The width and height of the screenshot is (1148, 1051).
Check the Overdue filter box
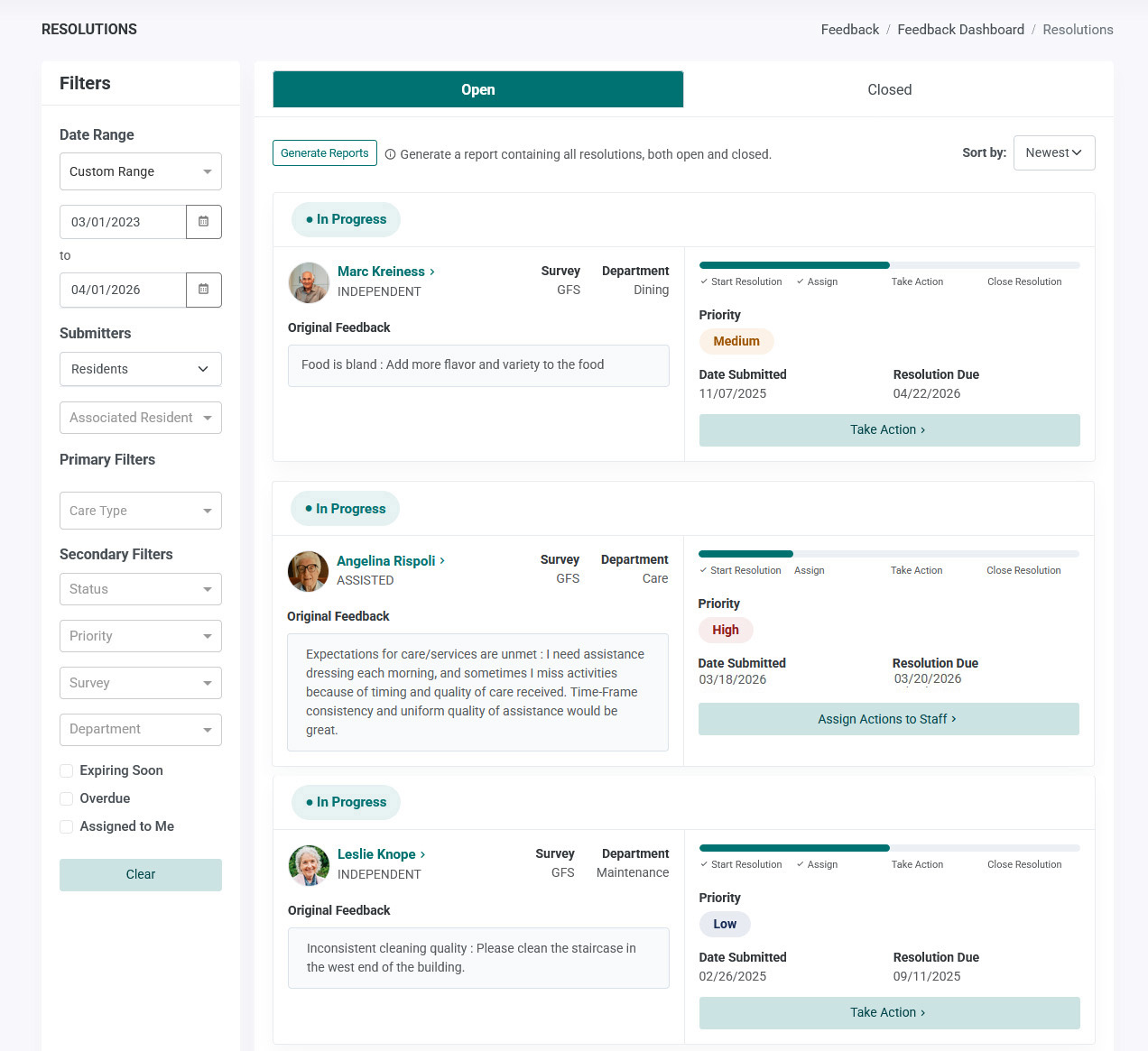pyautogui.click(x=66, y=798)
